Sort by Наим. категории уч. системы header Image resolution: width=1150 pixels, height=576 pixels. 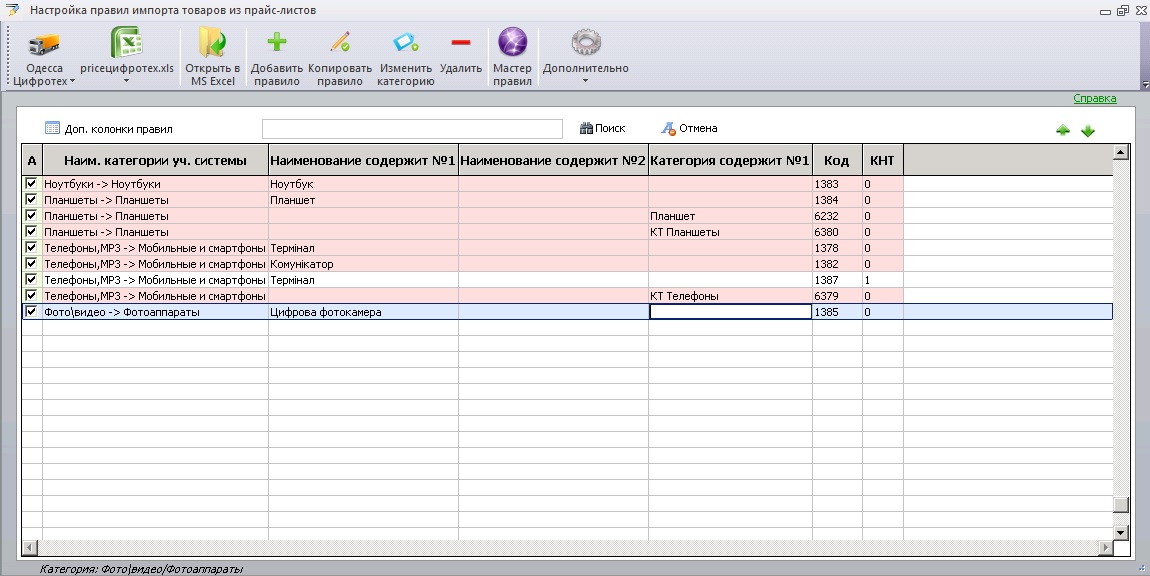coord(155,161)
